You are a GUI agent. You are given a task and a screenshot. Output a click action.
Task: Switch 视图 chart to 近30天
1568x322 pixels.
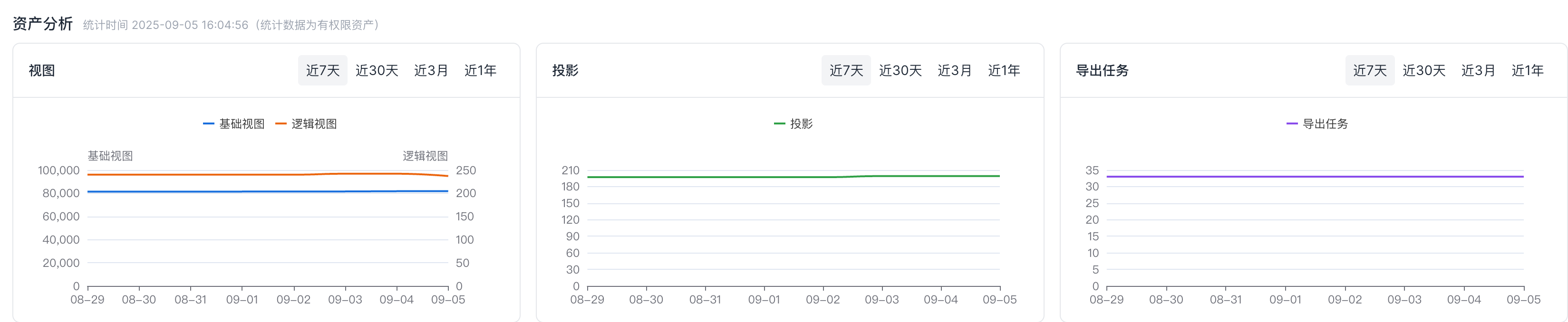(377, 70)
